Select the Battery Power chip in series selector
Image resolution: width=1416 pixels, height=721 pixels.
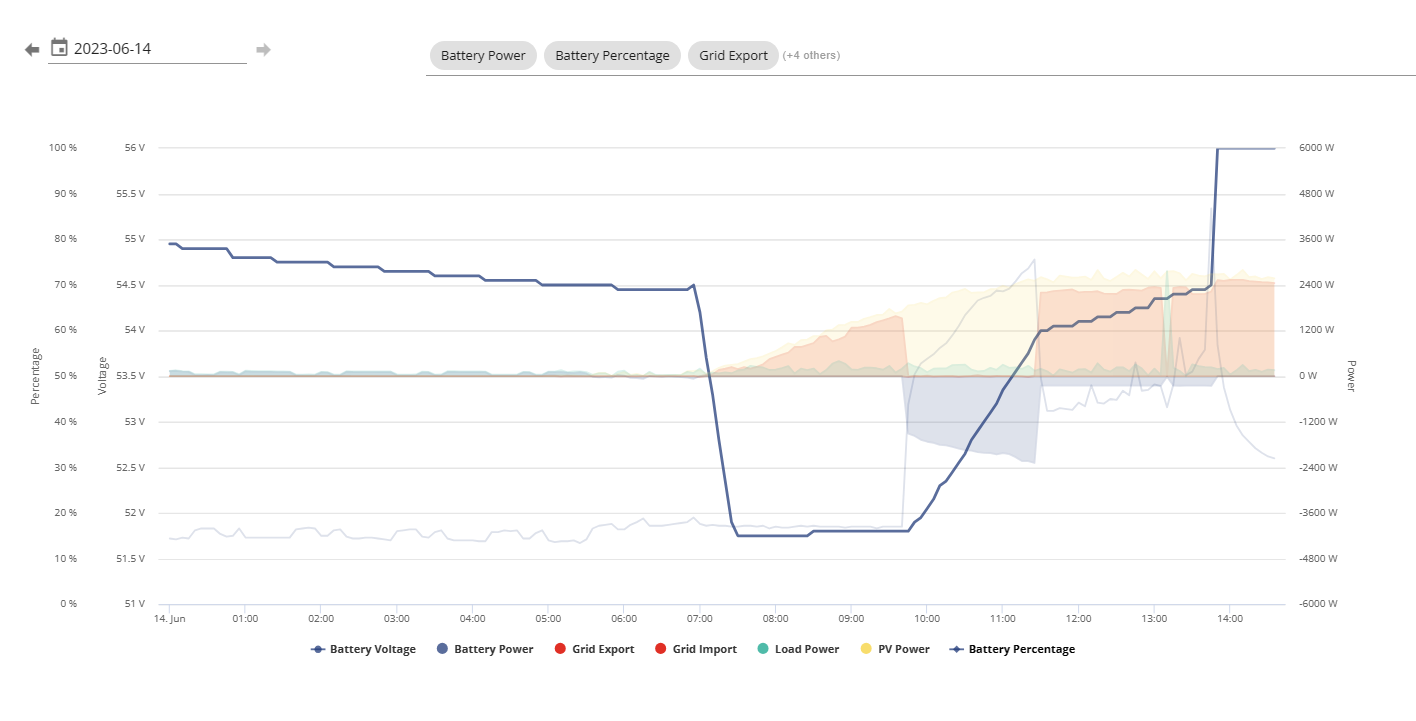tap(483, 56)
